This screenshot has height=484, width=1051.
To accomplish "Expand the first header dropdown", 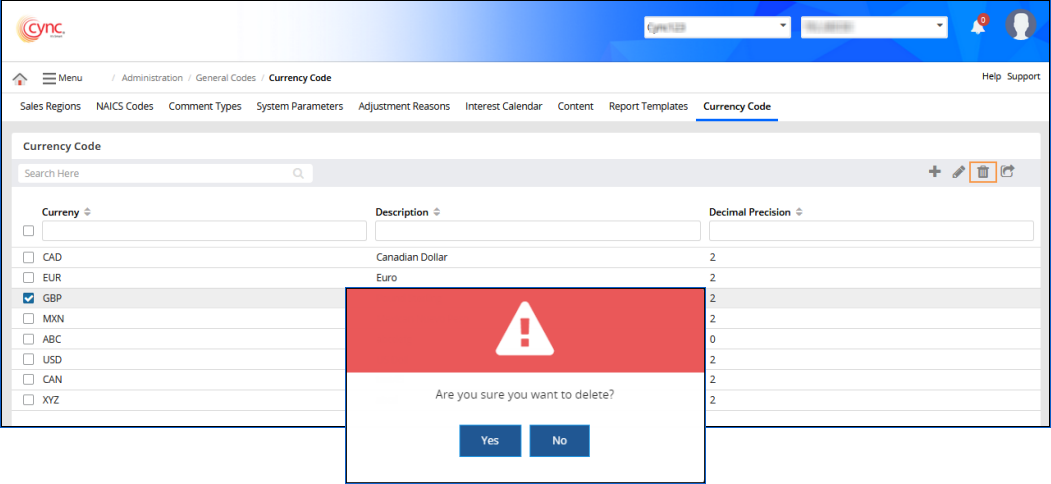I will 717,26.
